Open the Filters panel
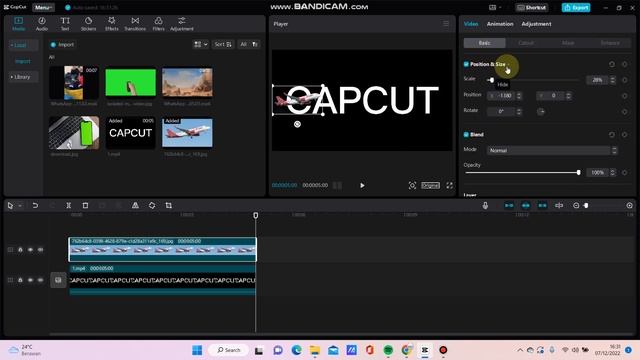 pos(158,24)
